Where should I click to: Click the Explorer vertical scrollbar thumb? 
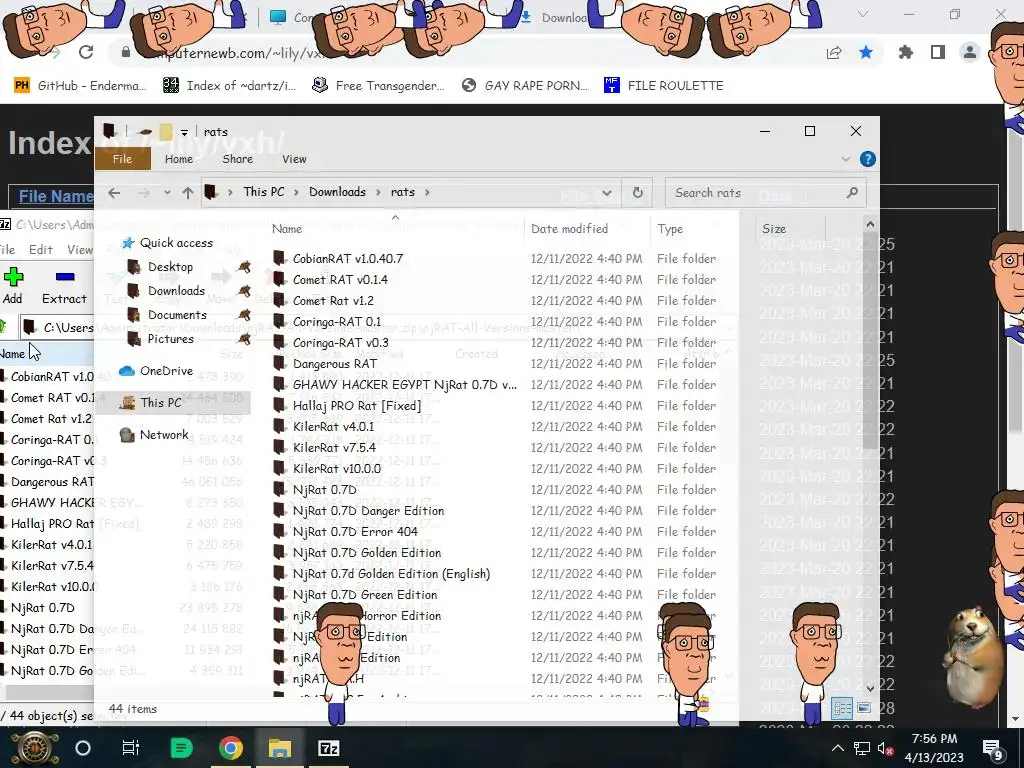click(x=869, y=342)
